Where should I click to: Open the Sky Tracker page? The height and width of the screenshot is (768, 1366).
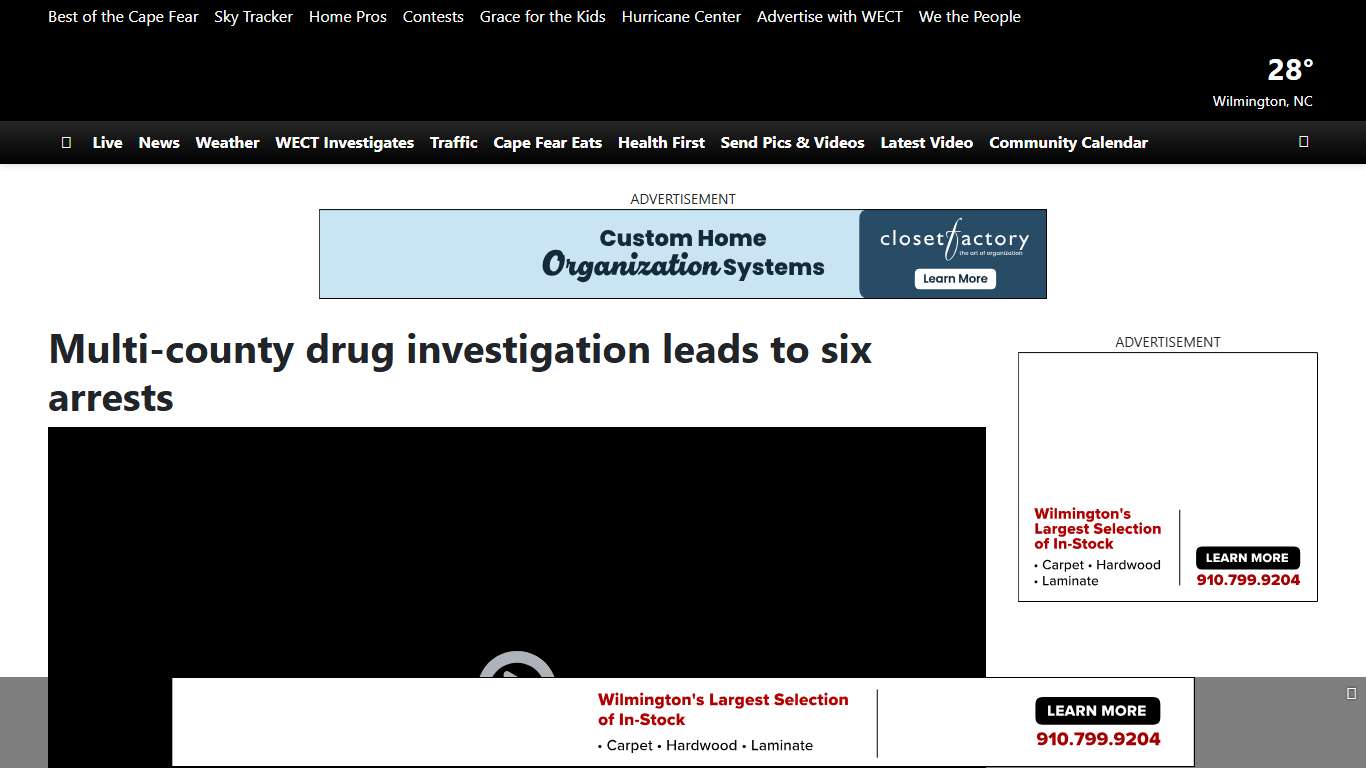253,16
